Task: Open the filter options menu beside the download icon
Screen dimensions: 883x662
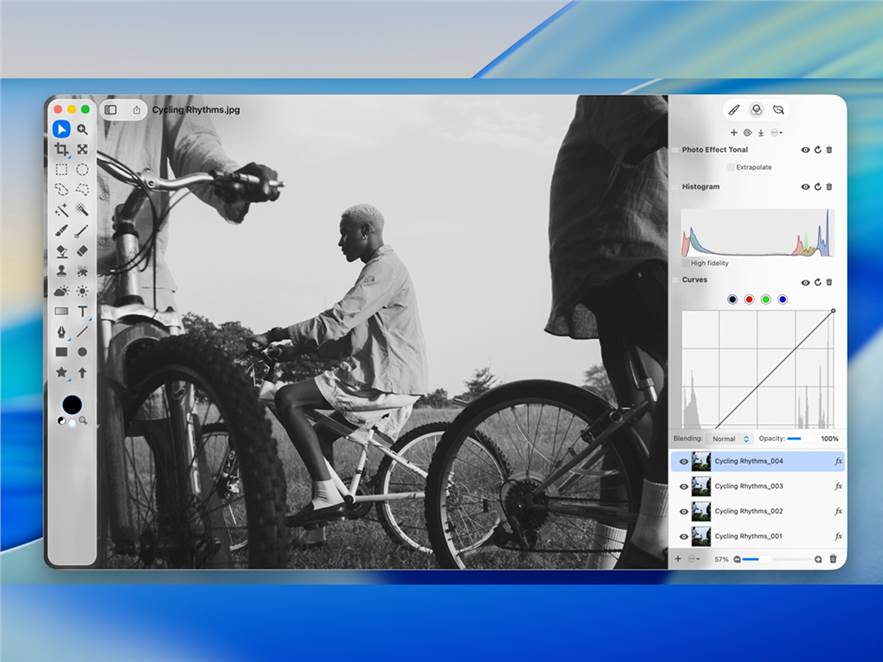Action: tap(776, 132)
